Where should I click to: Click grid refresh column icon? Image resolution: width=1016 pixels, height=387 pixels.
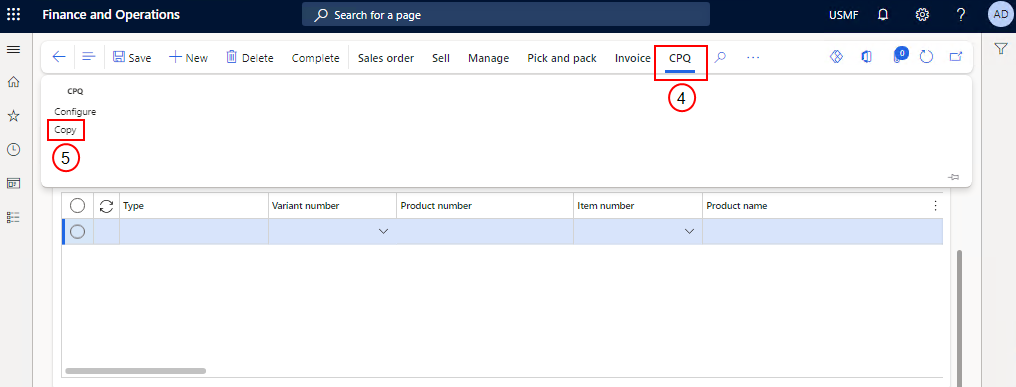[x=106, y=206]
